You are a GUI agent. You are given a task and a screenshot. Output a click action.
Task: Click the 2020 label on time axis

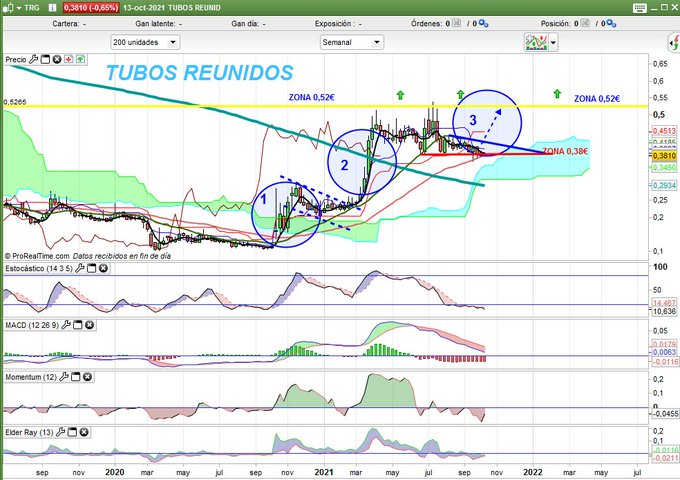[114, 472]
